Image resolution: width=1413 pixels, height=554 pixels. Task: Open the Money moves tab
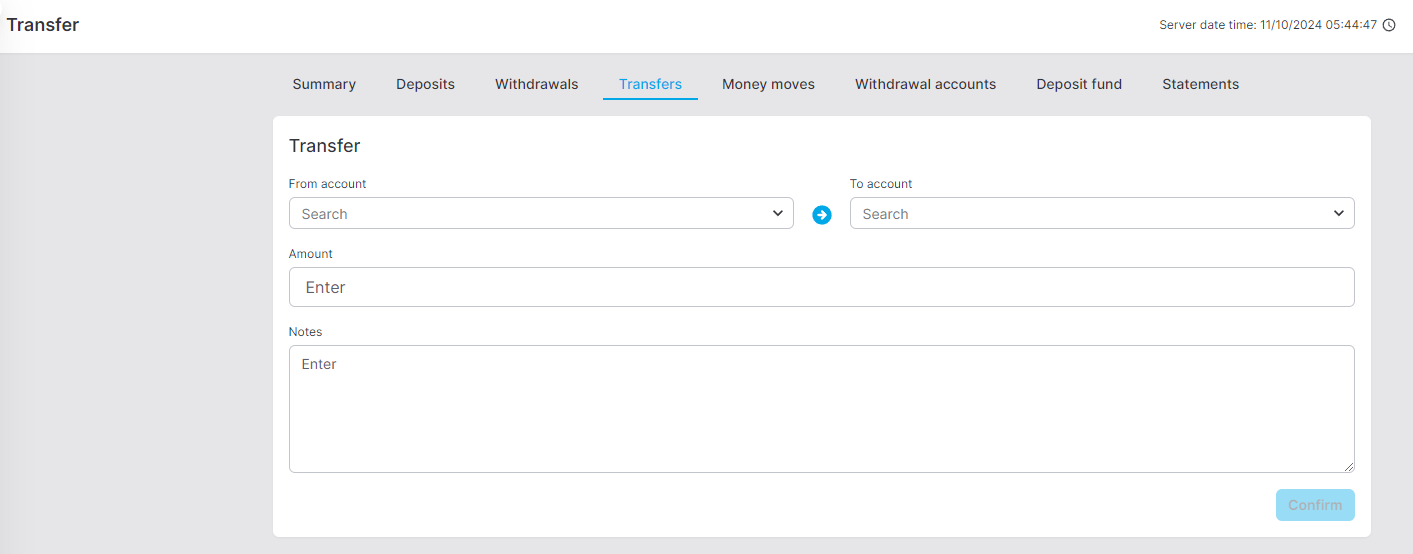pos(768,84)
